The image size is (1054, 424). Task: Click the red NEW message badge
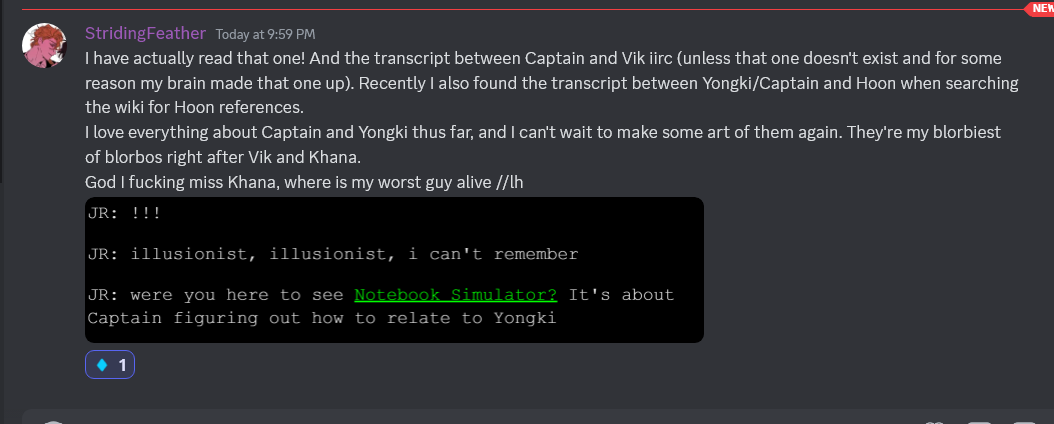coord(1040,9)
